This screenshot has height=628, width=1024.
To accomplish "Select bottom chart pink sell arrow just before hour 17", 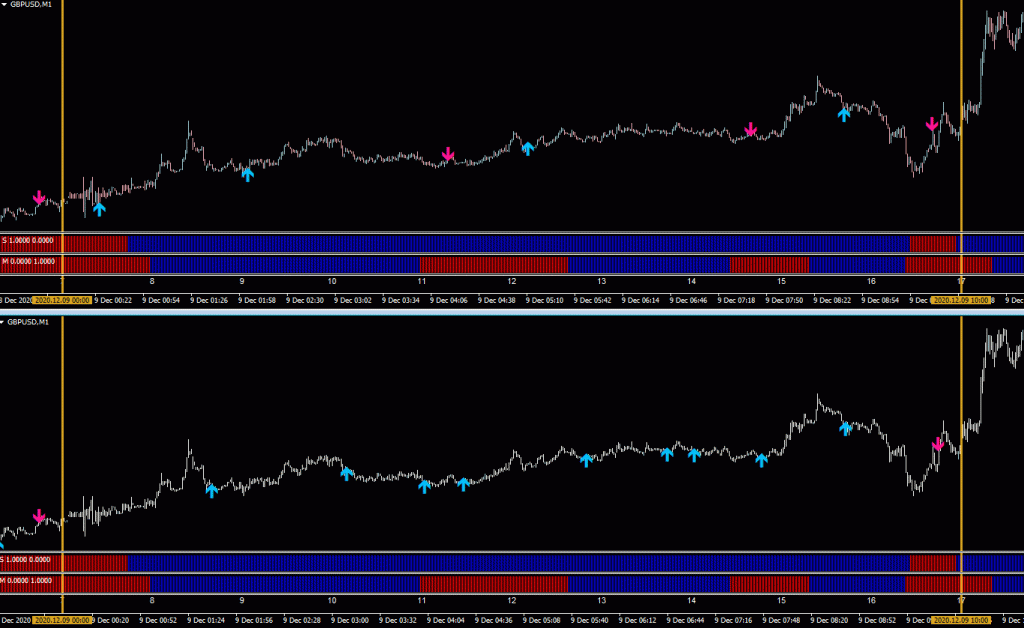I will tap(938, 445).
